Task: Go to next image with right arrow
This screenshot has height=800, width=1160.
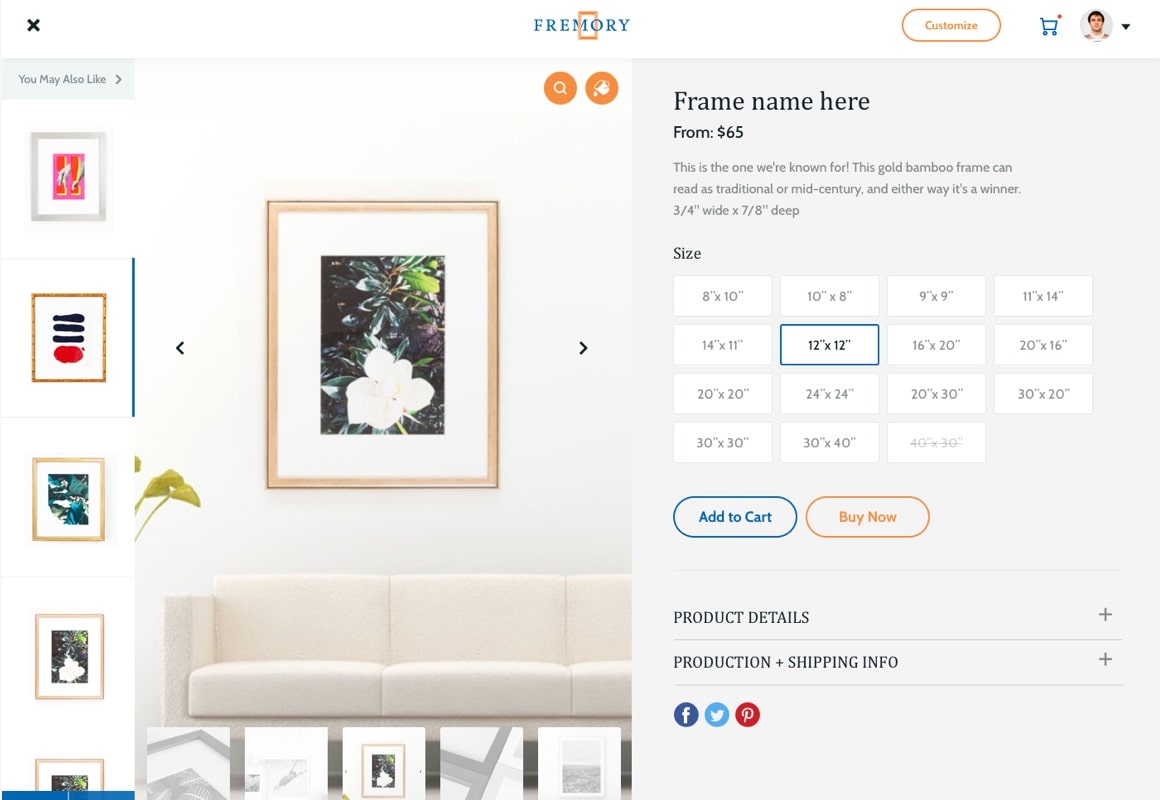Action: coord(583,348)
